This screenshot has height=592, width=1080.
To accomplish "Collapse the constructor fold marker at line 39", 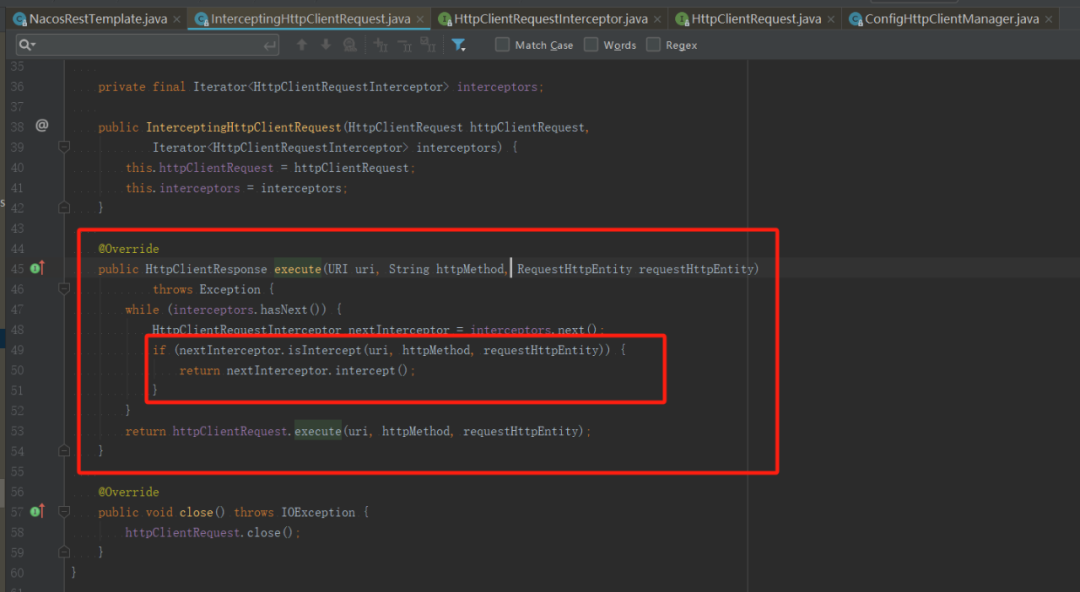I will (64, 147).
